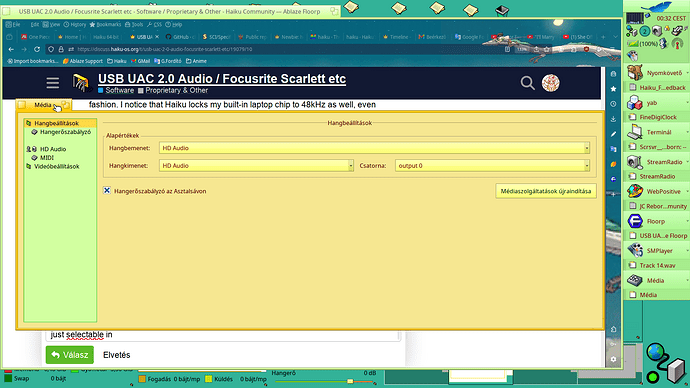Add a new panel in Floorp sidebar

pos(613,194)
